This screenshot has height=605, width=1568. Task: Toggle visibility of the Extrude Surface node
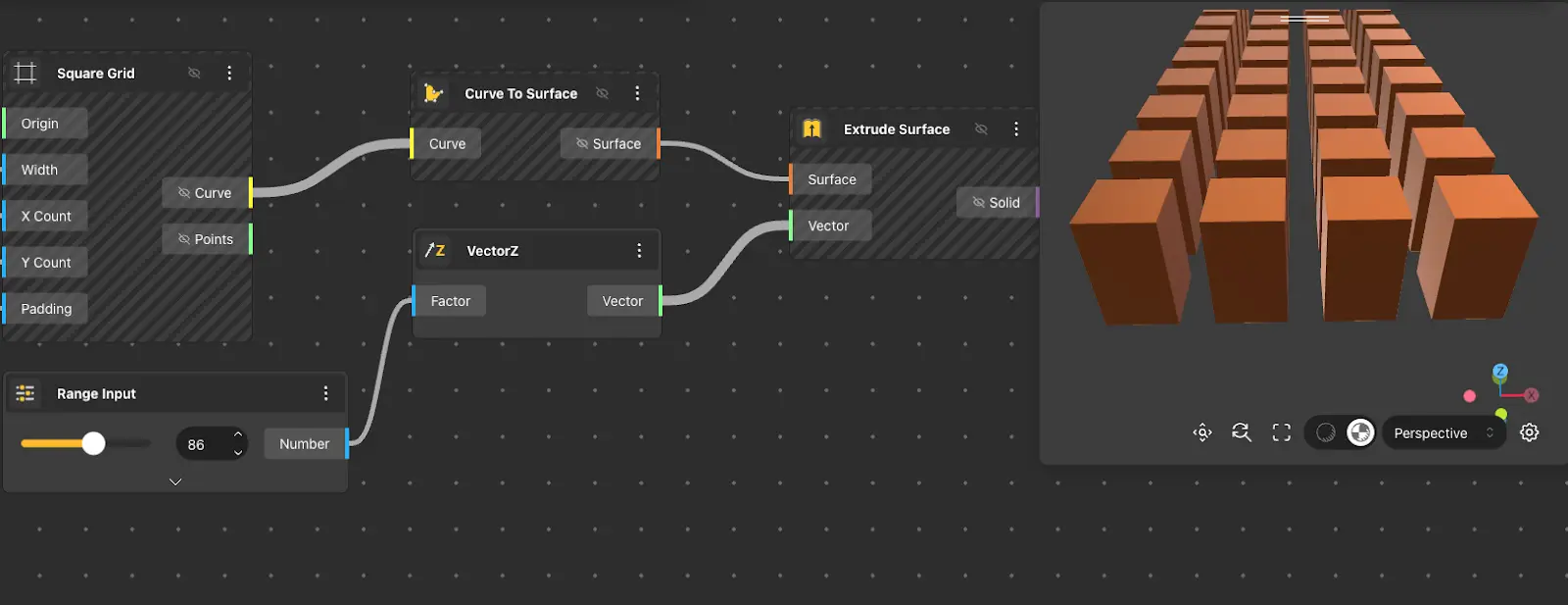coord(981,128)
